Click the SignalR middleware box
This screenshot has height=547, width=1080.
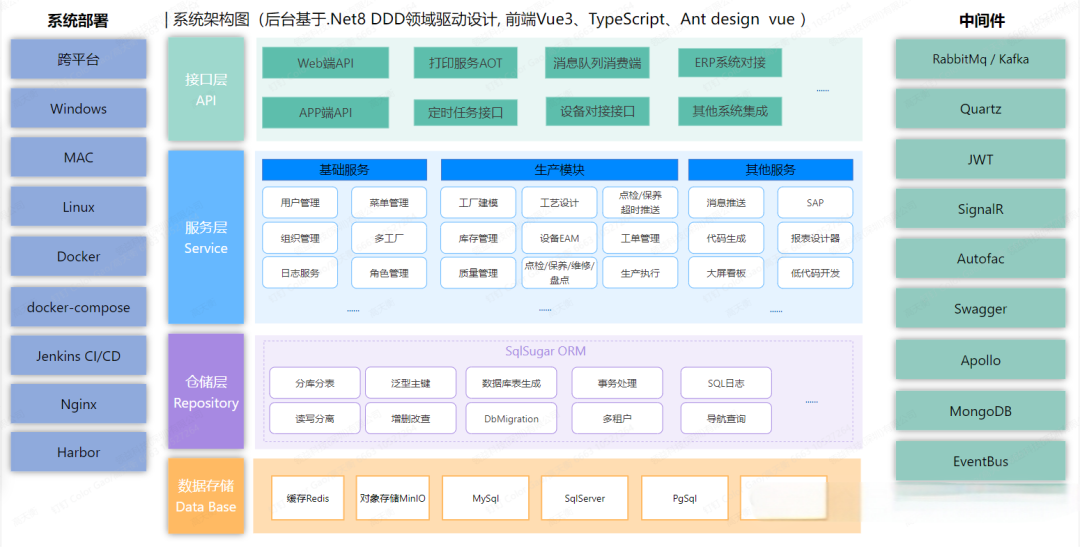981,209
